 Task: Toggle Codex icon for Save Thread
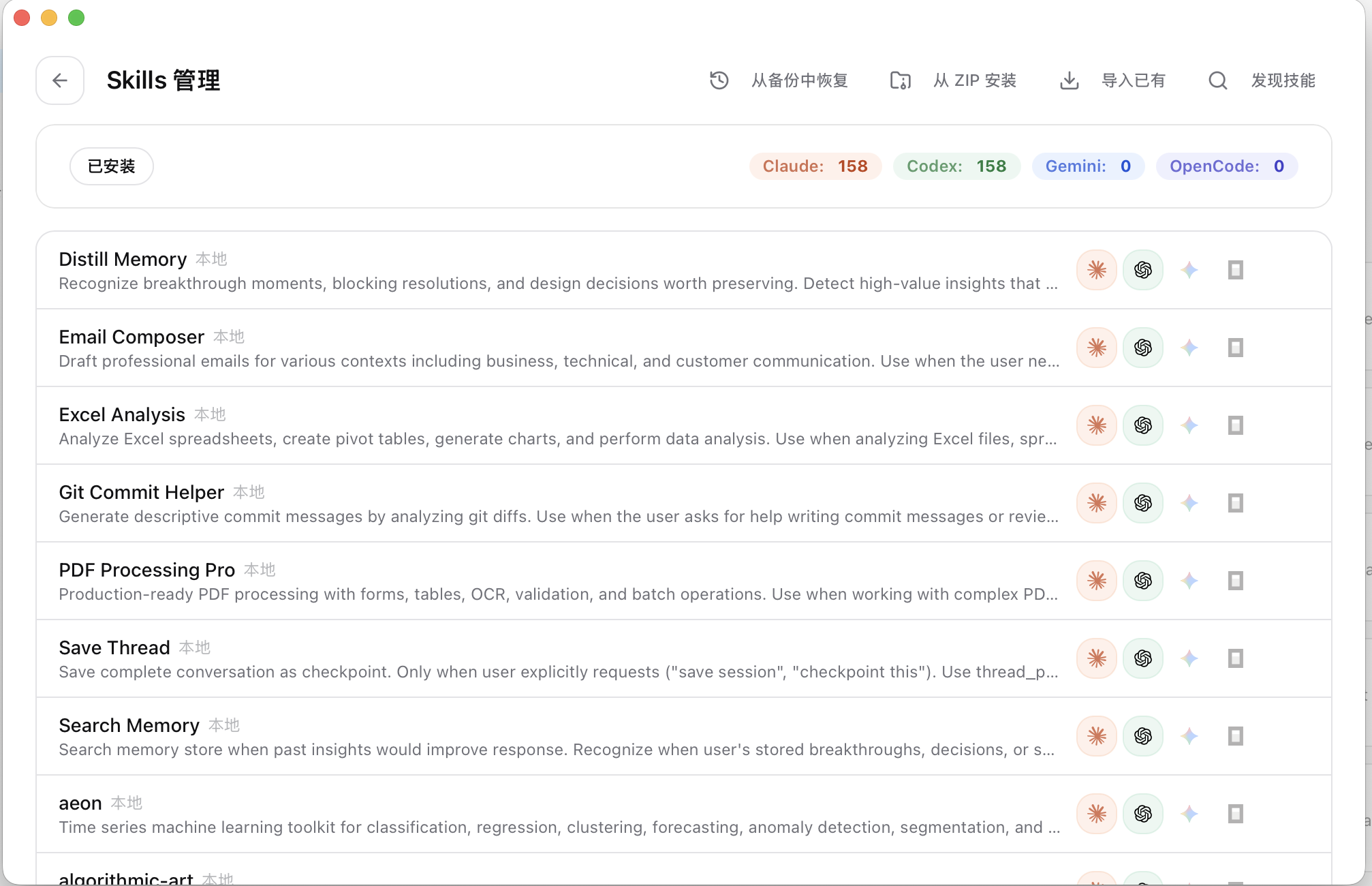(x=1143, y=658)
